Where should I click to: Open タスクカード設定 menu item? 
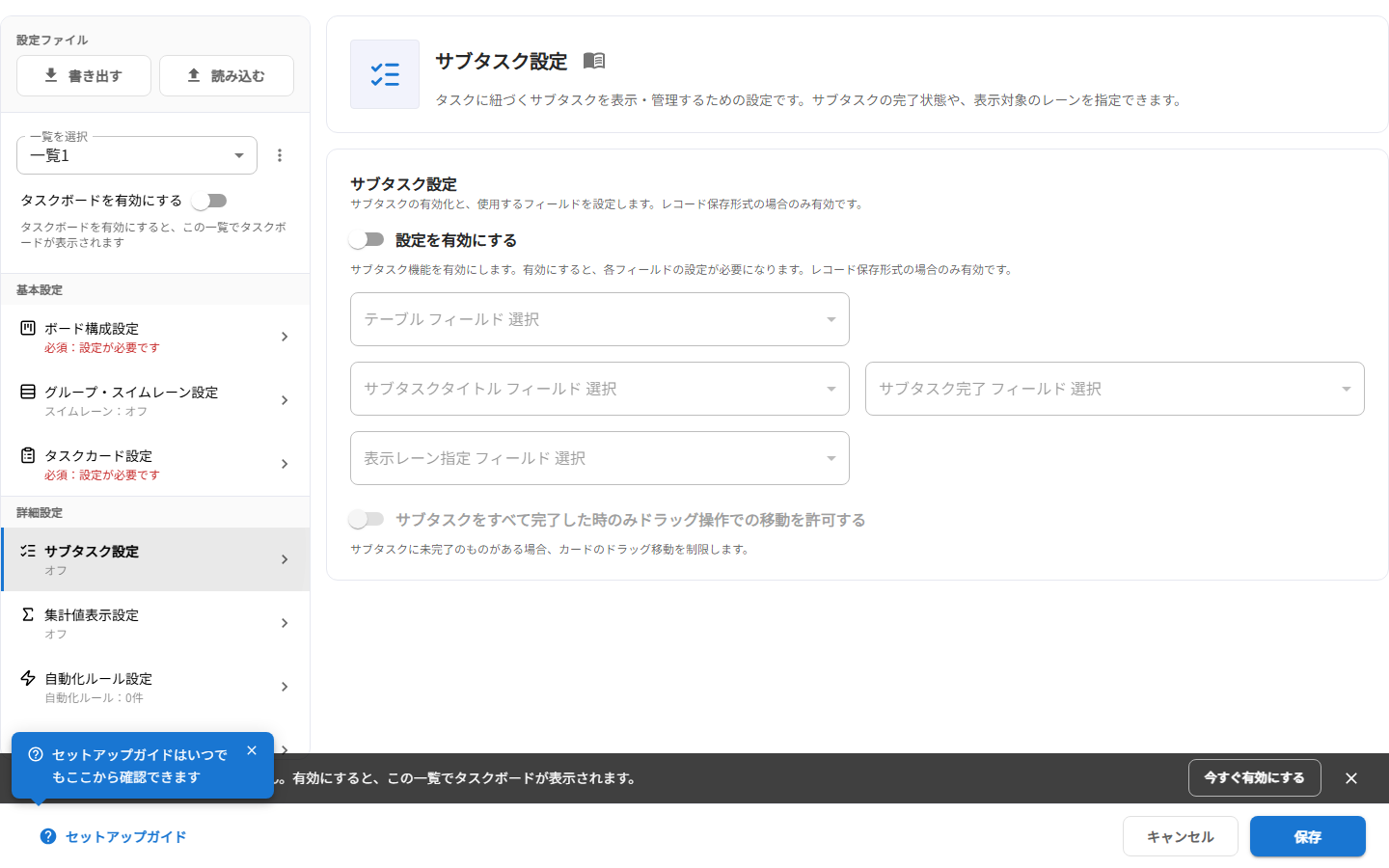point(155,464)
